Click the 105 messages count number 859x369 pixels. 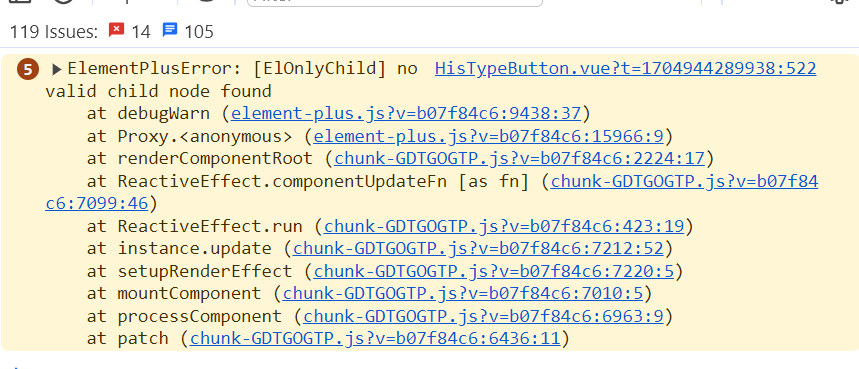click(199, 32)
